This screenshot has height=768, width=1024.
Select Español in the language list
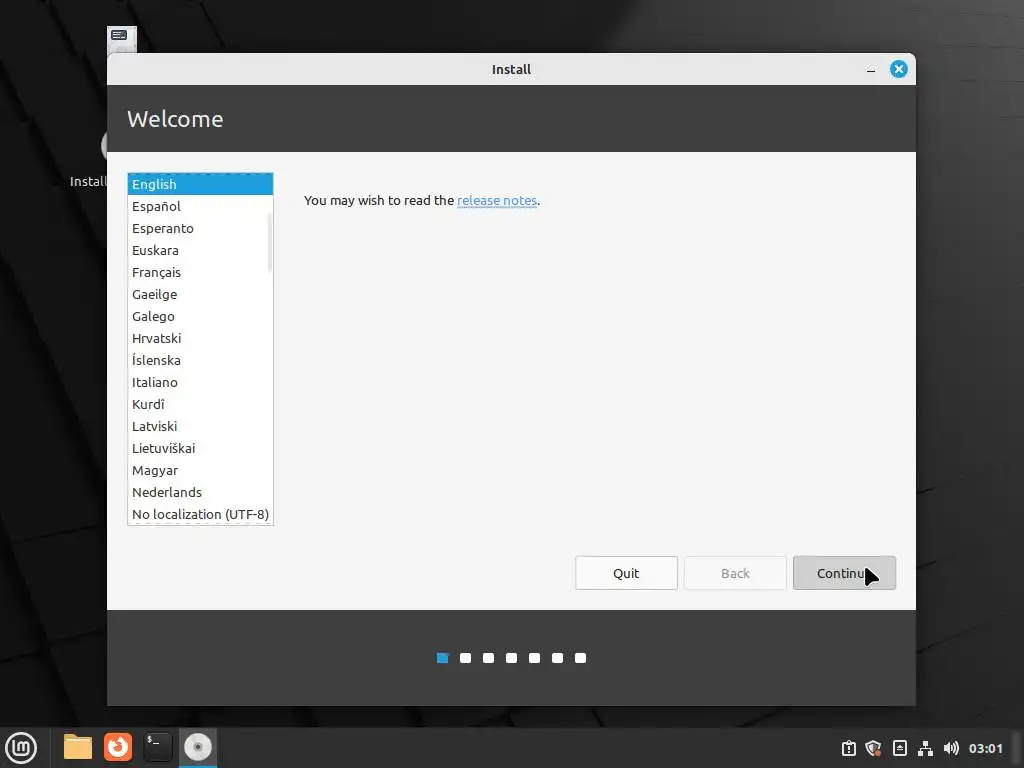tap(200, 206)
